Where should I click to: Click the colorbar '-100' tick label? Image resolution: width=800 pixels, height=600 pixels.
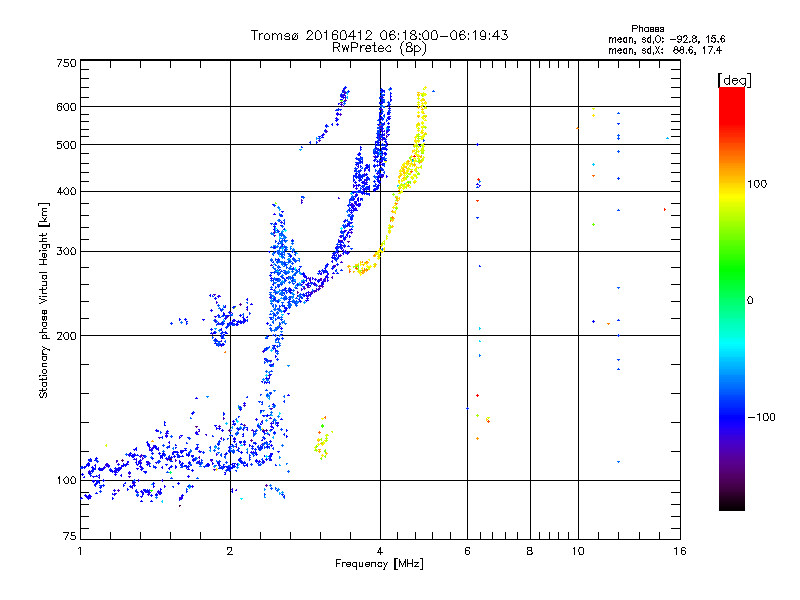(761, 417)
